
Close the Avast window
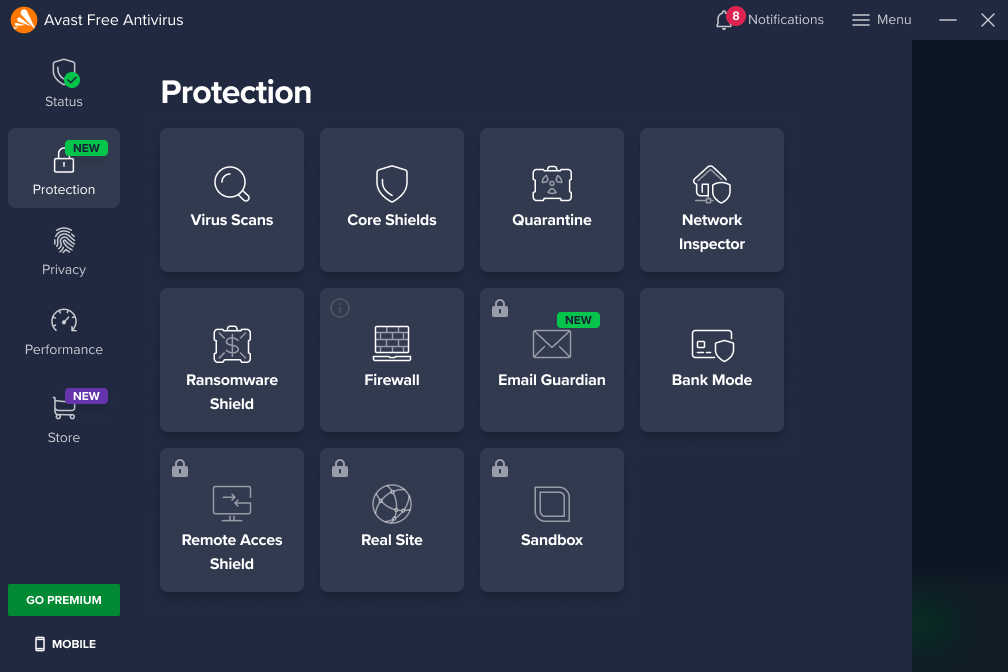pyautogui.click(x=988, y=20)
